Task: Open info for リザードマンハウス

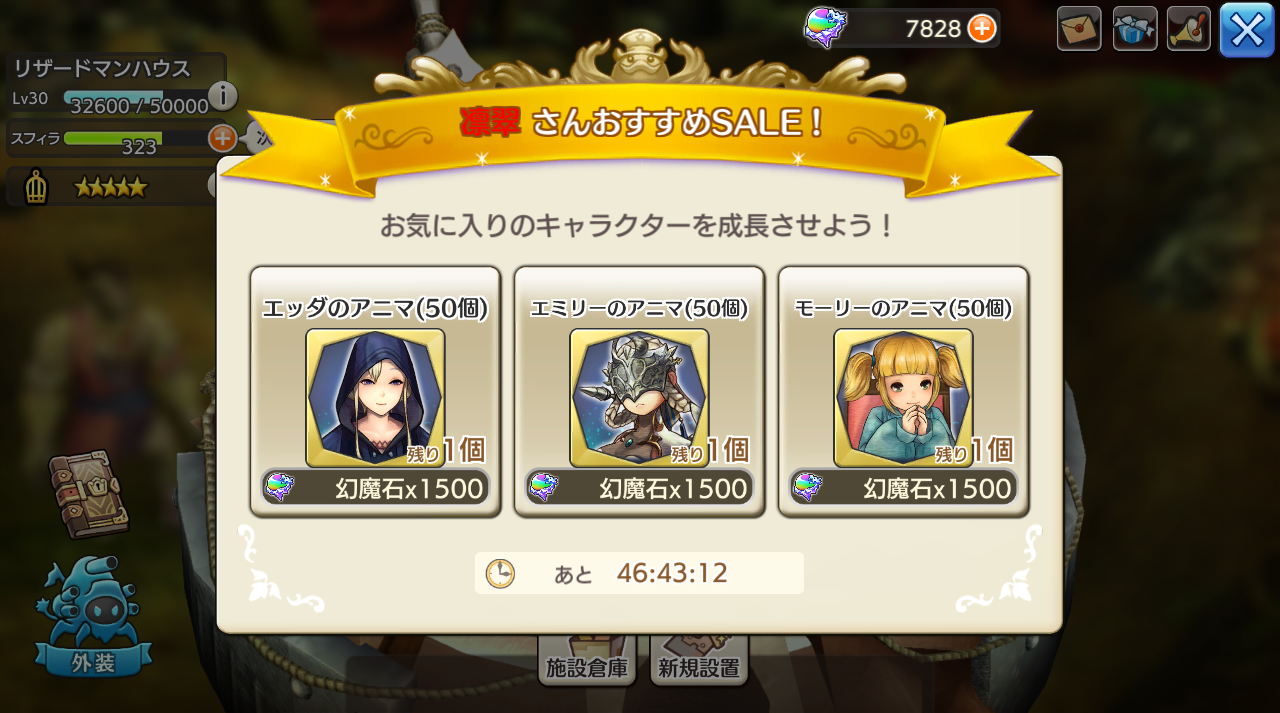Action: 222,96
